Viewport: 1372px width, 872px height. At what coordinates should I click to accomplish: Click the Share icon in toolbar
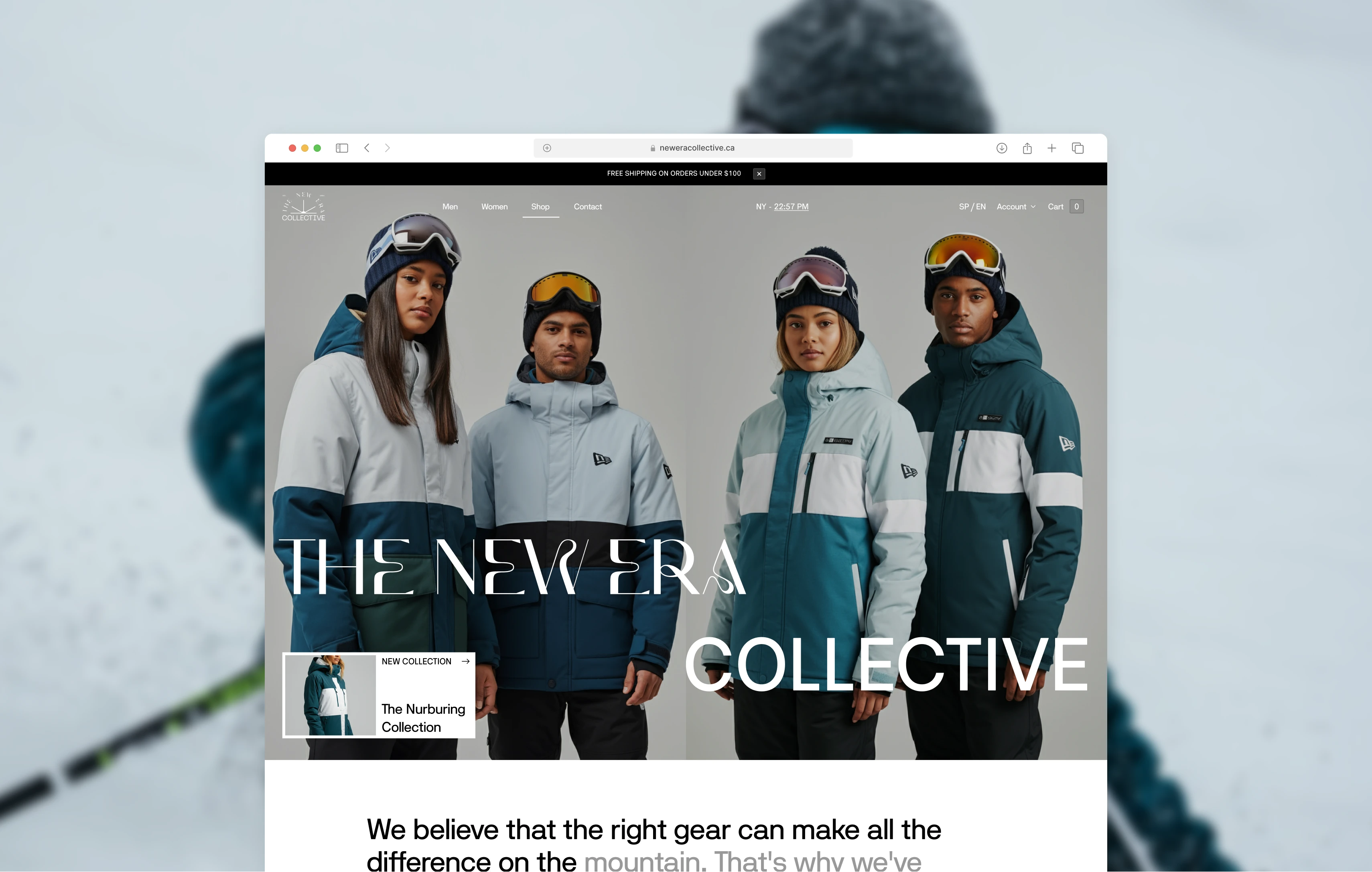(x=1027, y=148)
